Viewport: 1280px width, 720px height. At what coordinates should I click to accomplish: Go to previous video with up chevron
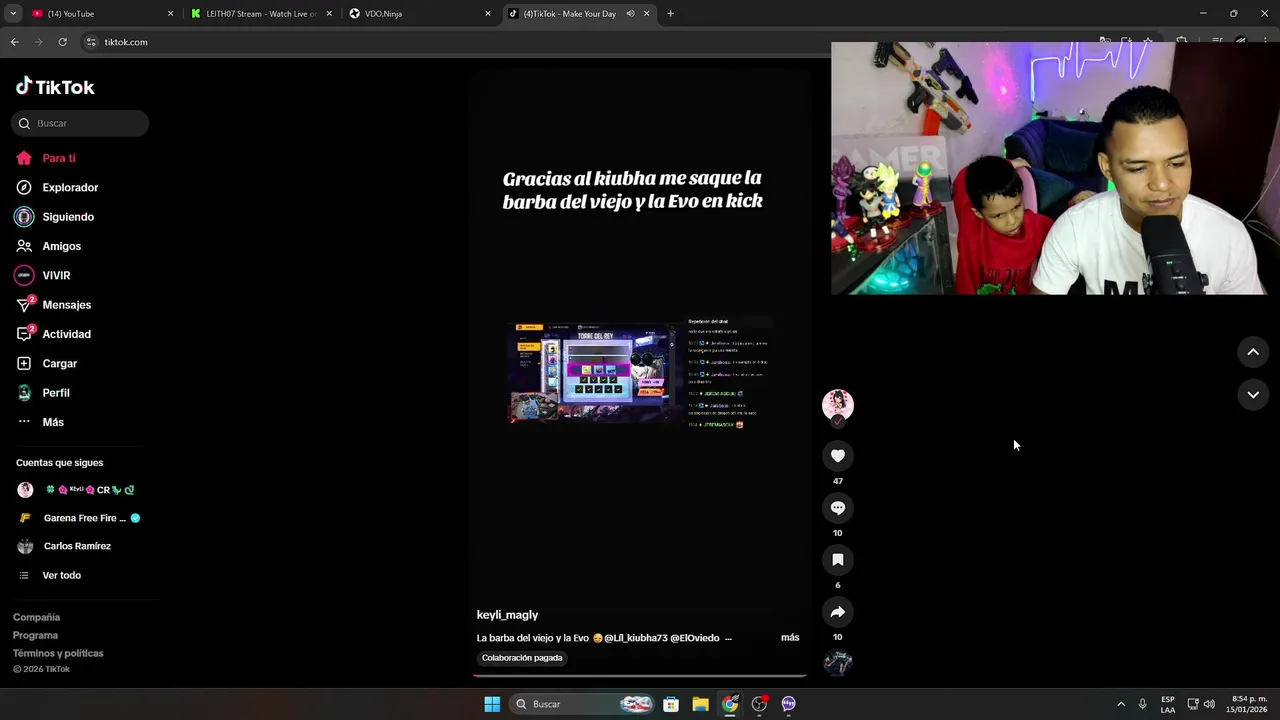click(x=1253, y=352)
